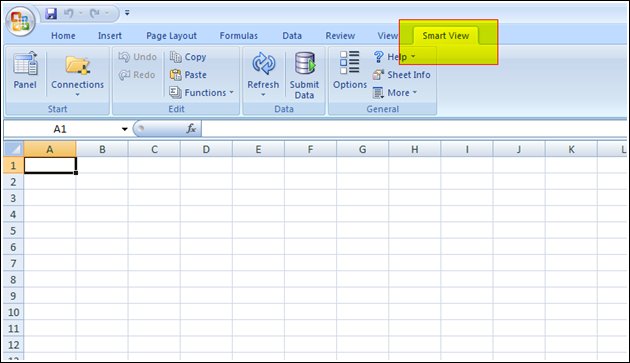Click the insert function fx button
The width and height of the screenshot is (630, 363).
[191, 129]
